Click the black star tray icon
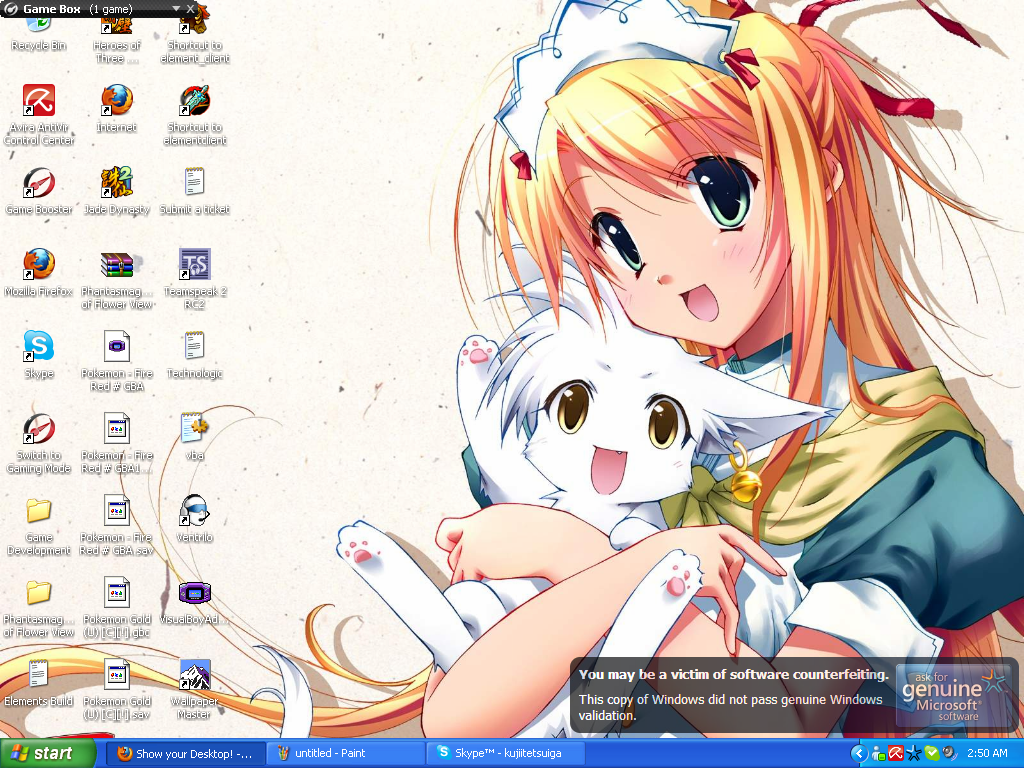The width and height of the screenshot is (1024, 768). coord(914,754)
